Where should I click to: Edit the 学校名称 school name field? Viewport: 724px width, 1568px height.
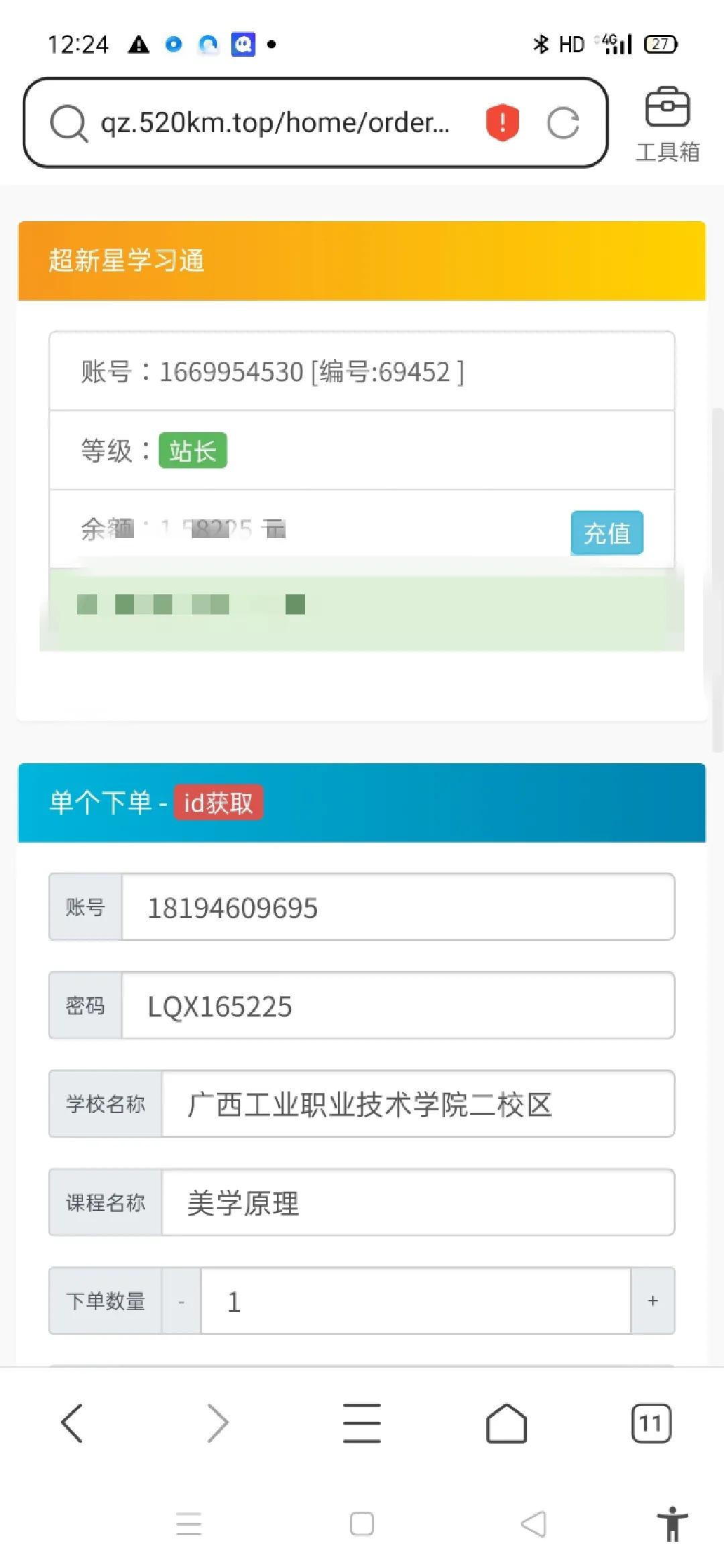[x=418, y=1104]
